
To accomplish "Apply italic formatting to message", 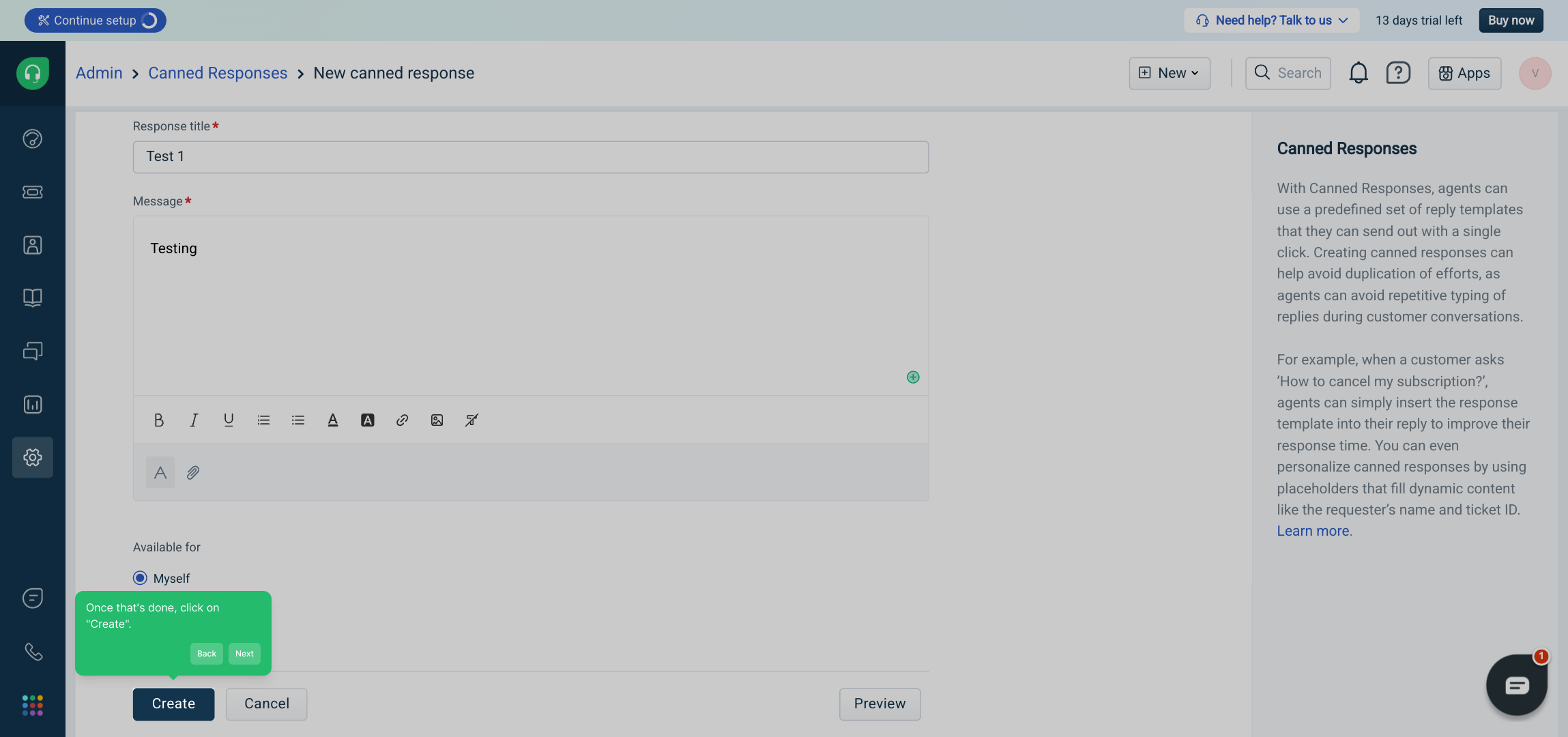I will 194,420.
